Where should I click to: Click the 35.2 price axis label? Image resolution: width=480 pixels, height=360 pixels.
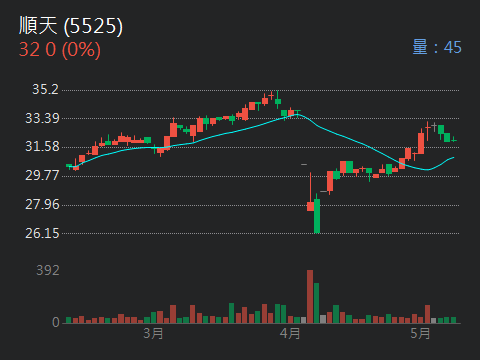[45, 89]
